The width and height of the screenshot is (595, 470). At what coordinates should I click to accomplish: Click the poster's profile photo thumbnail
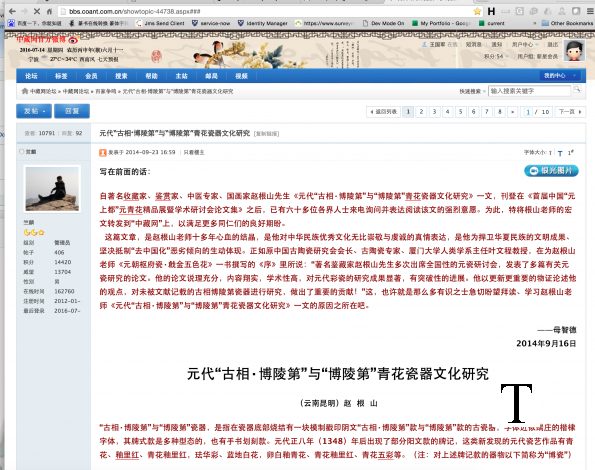click(52, 189)
